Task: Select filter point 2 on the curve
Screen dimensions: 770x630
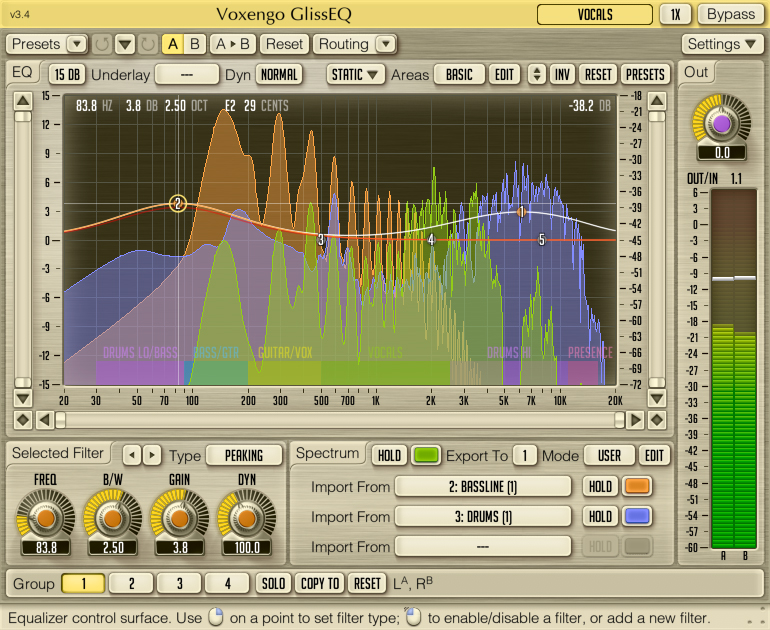Action: 178,203
